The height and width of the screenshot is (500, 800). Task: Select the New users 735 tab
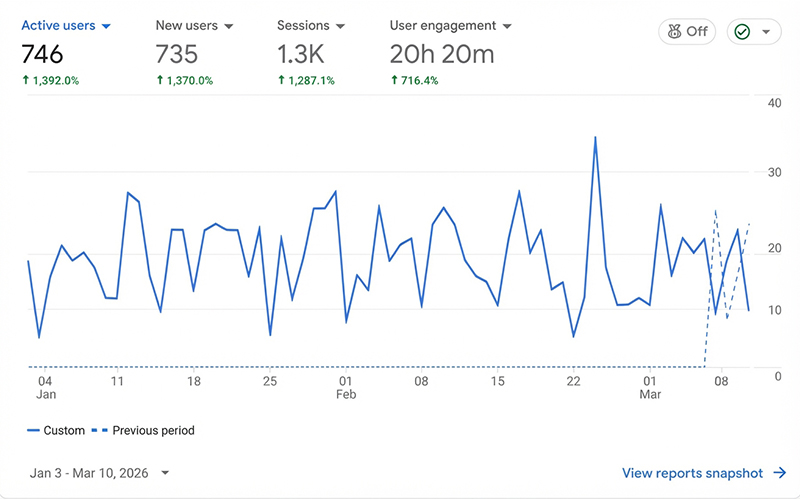point(194,52)
